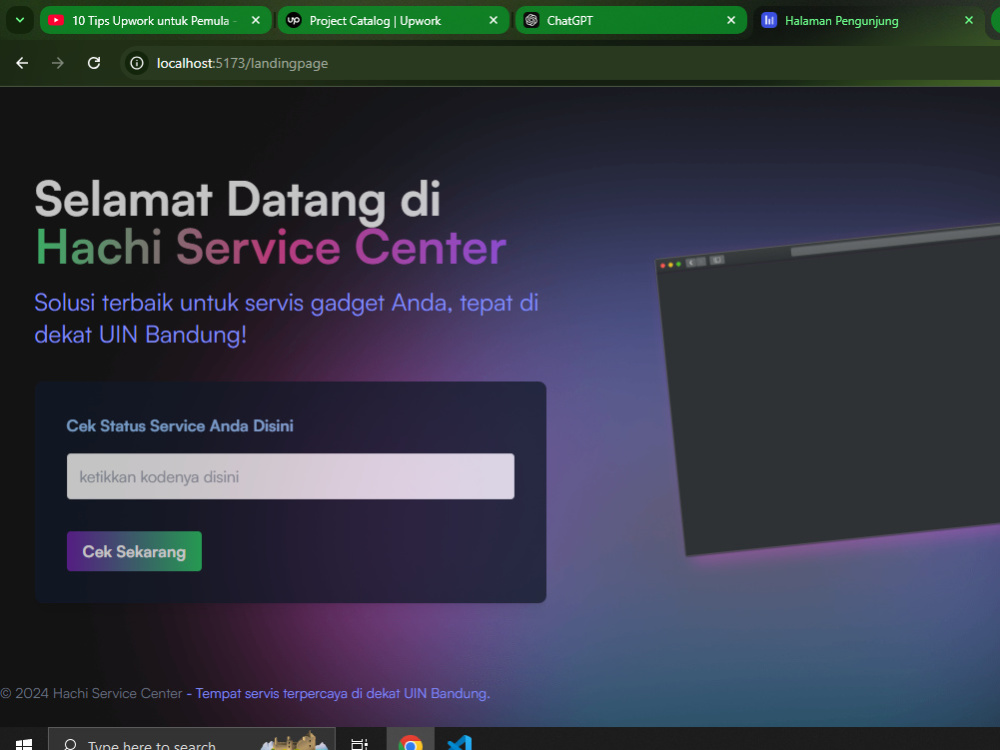The height and width of the screenshot is (750, 1000).
Task: Open the Windows Start menu
Action: coord(23,744)
